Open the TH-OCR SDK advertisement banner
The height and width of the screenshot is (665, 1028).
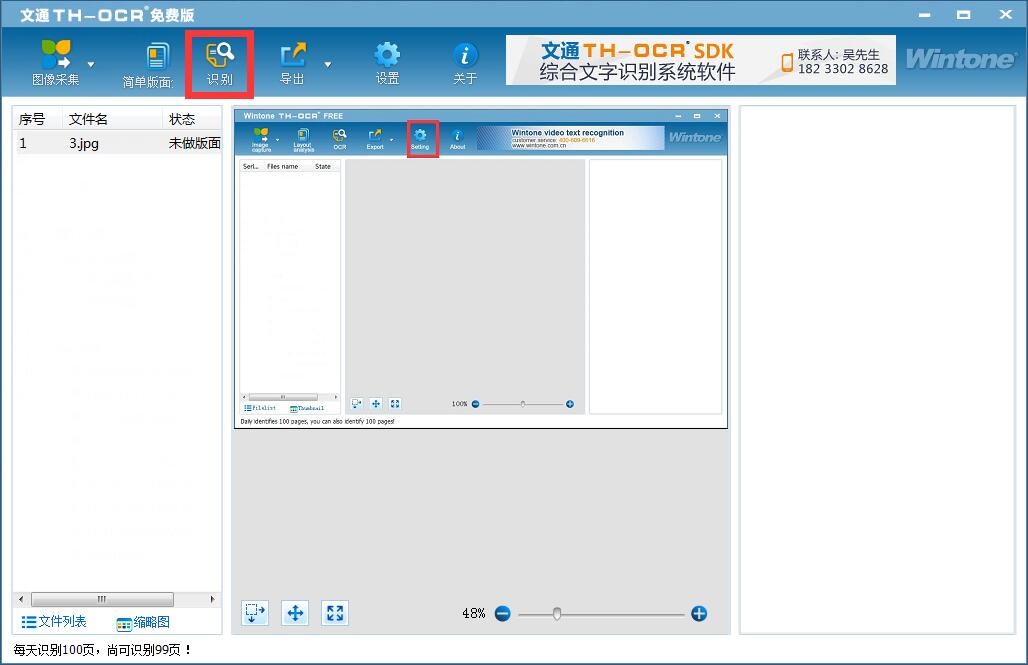click(x=698, y=60)
